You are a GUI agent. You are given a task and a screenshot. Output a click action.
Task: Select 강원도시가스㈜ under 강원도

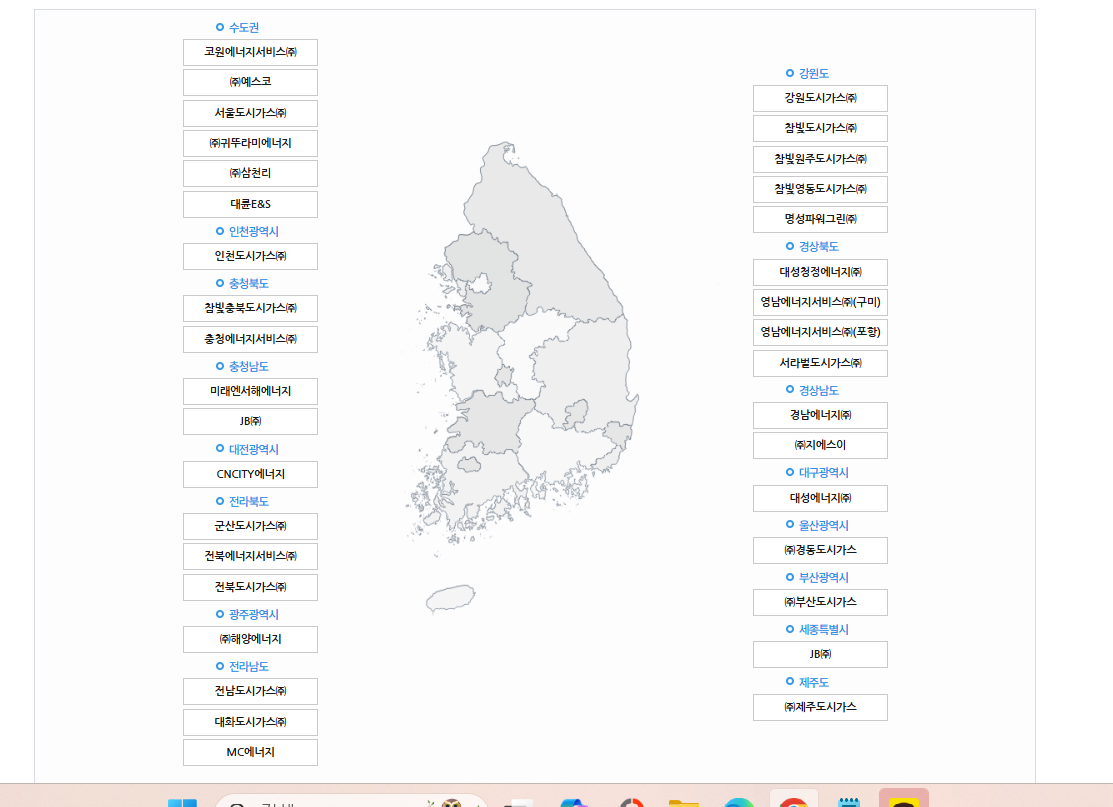click(820, 99)
